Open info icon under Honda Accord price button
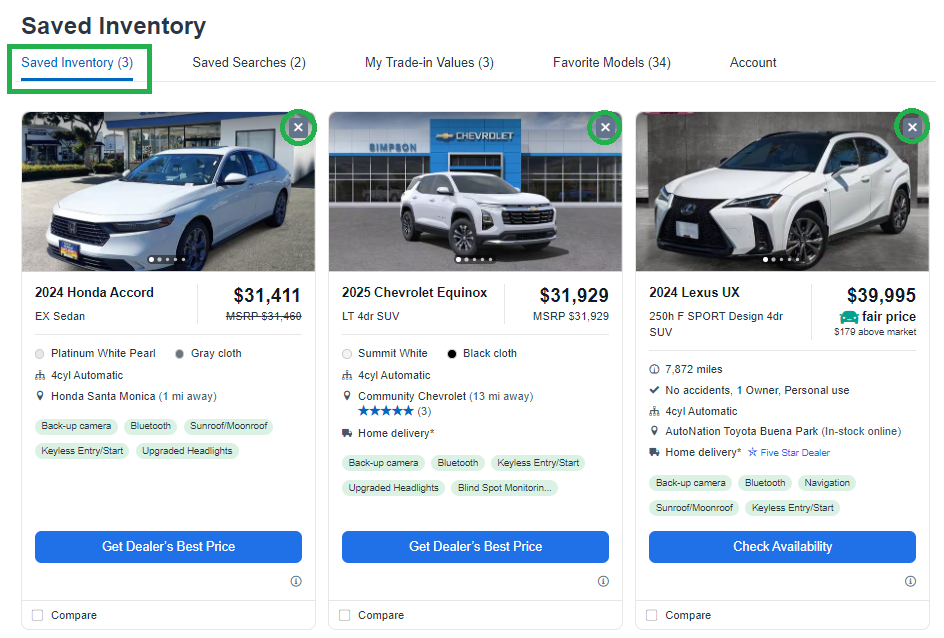Viewport: 944px width, 638px height. point(296,581)
